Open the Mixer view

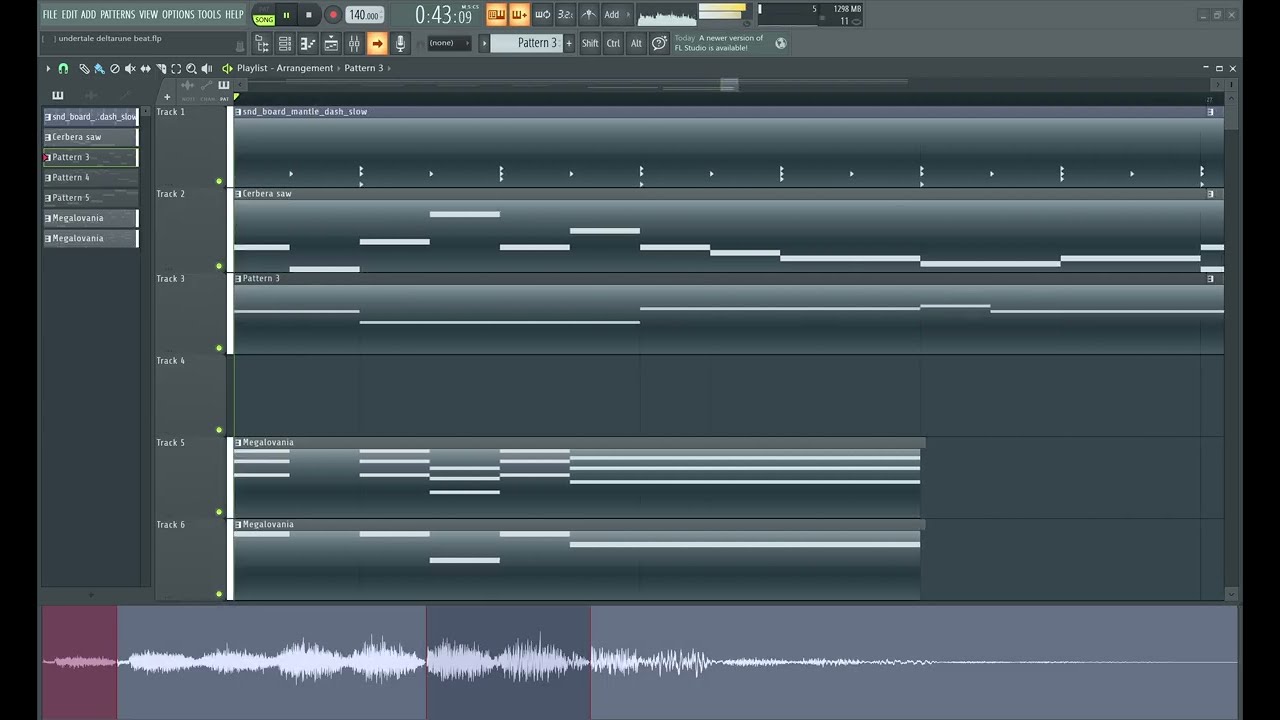click(x=354, y=43)
